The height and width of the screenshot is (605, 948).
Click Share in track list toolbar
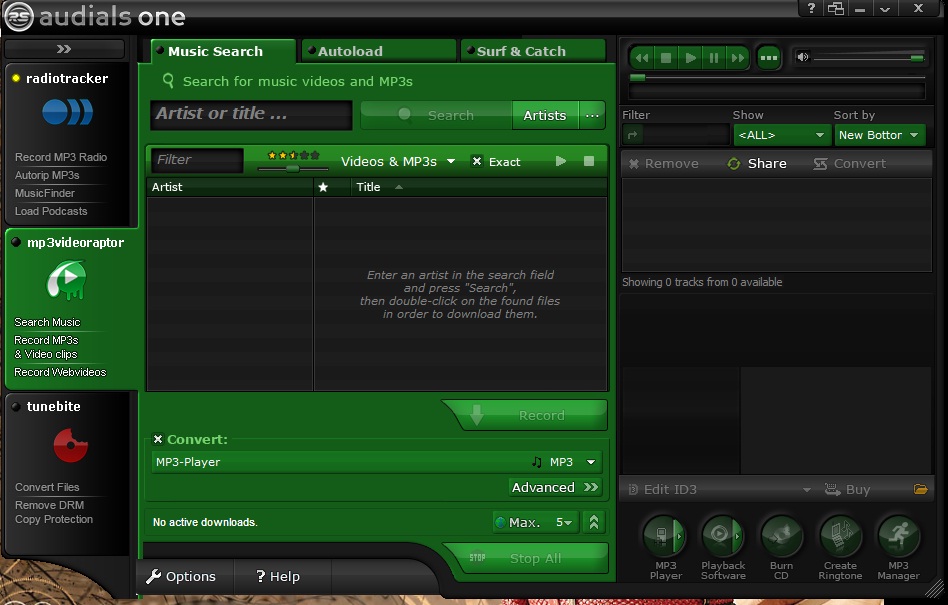pos(757,164)
